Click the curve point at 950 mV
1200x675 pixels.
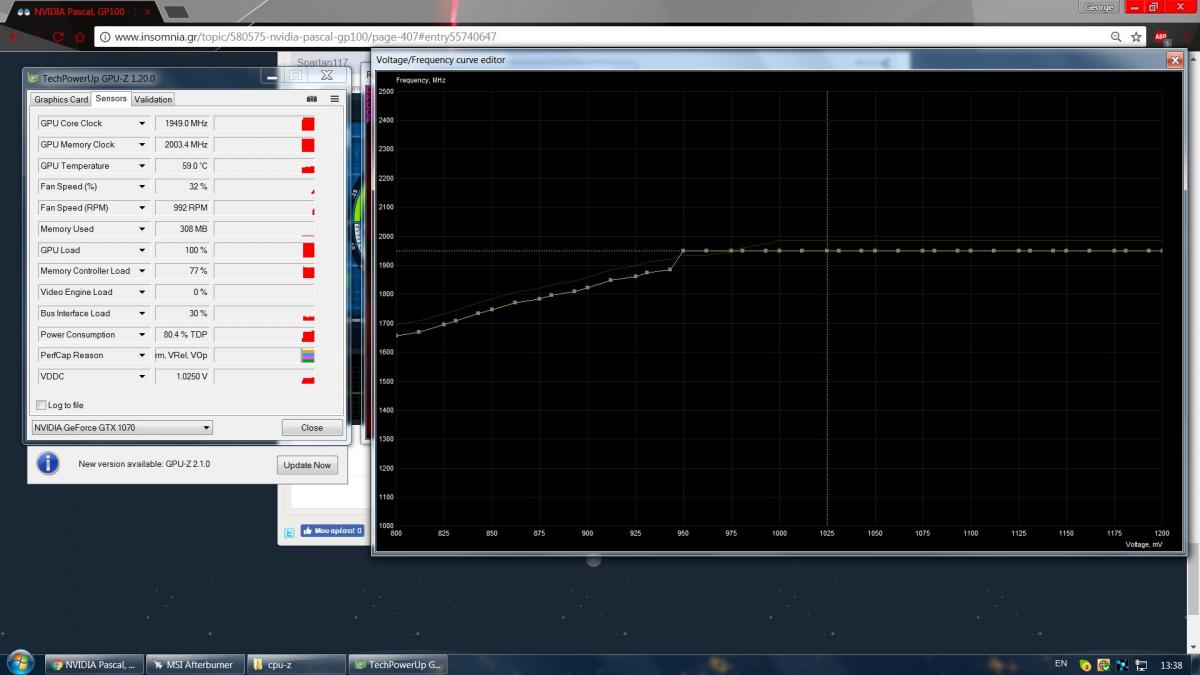(x=683, y=250)
